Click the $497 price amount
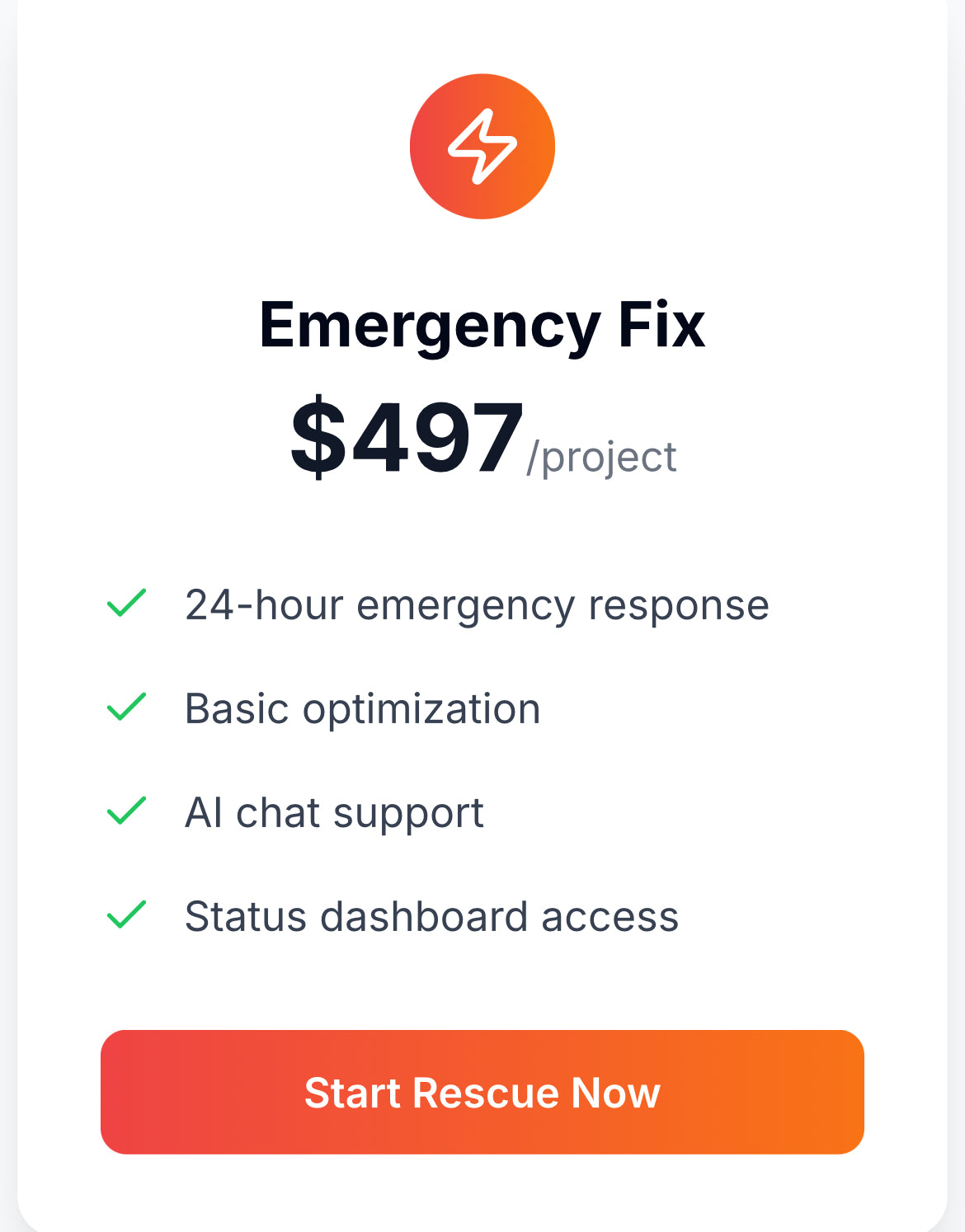 click(407, 437)
